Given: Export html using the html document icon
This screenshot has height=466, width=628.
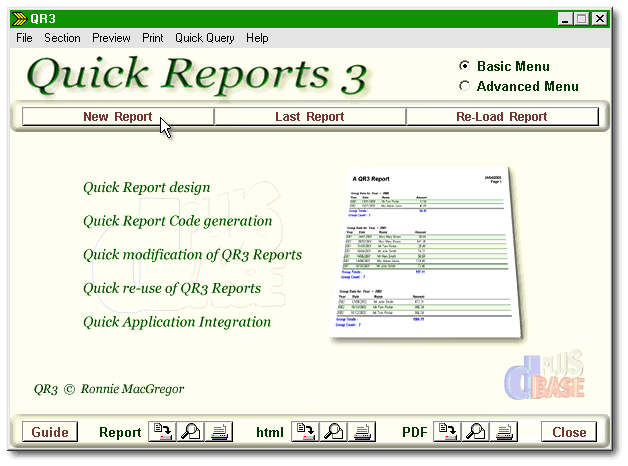Looking at the screenshot, I should point(305,432).
